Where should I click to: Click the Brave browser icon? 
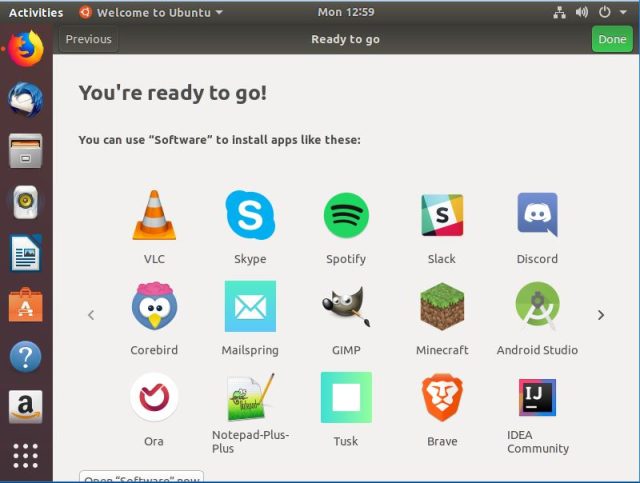[x=442, y=397]
